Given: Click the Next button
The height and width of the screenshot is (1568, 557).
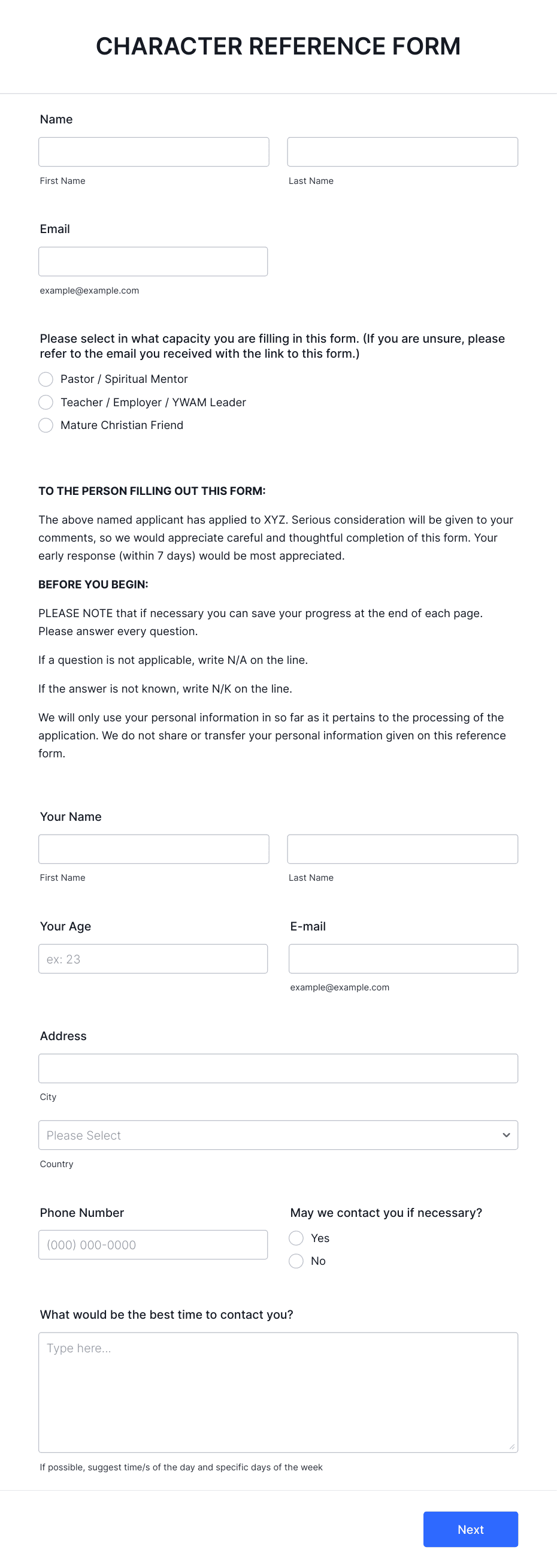Looking at the screenshot, I should coord(471,1529).
